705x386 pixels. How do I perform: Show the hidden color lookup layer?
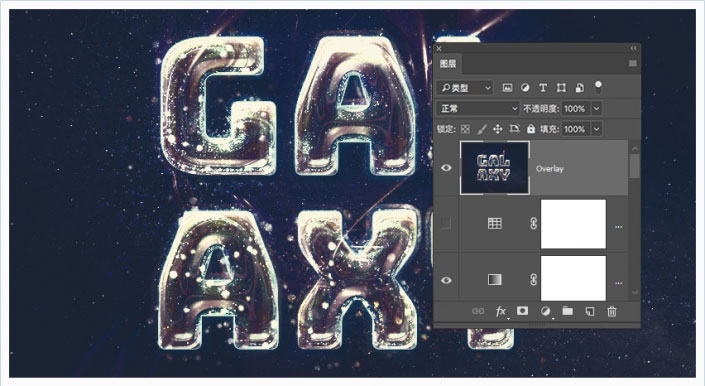point(446,223)
